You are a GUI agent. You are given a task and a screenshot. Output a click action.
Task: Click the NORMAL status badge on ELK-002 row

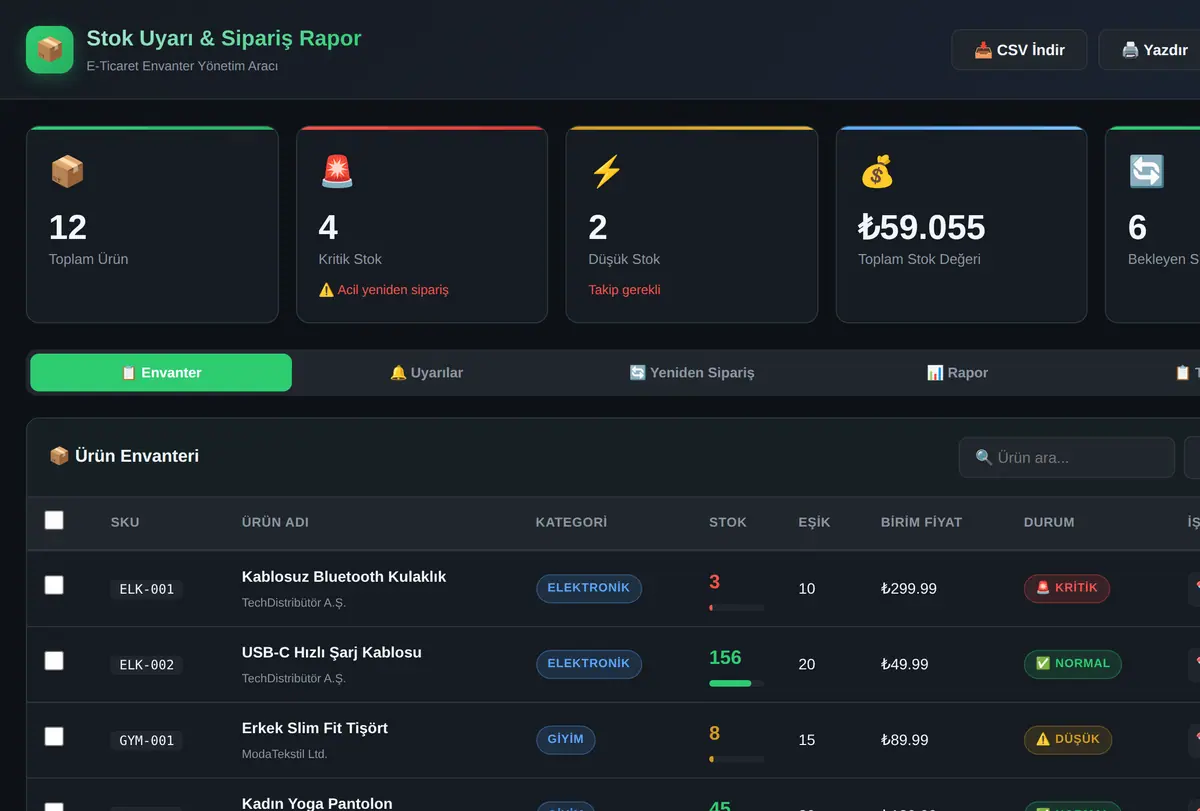(x=1073, y=664)
